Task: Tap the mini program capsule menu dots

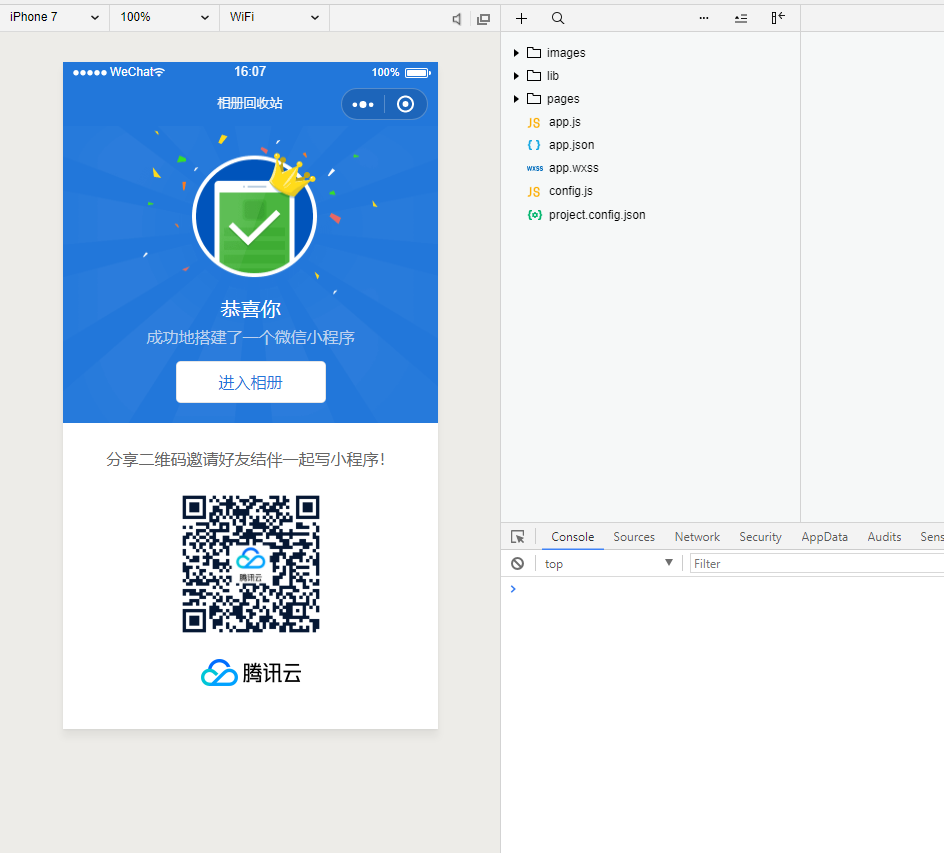Action: pyautogui.click(x=363, y=104)
